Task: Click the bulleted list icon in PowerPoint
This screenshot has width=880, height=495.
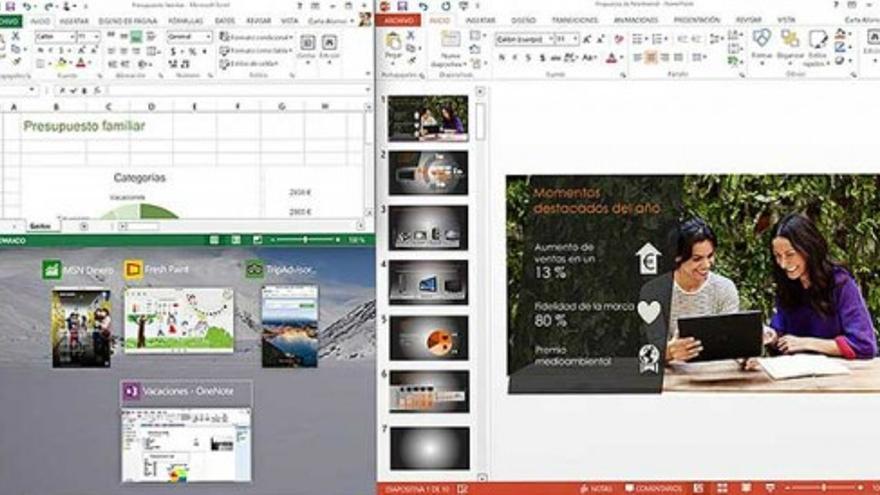Action: pos(638,39)
